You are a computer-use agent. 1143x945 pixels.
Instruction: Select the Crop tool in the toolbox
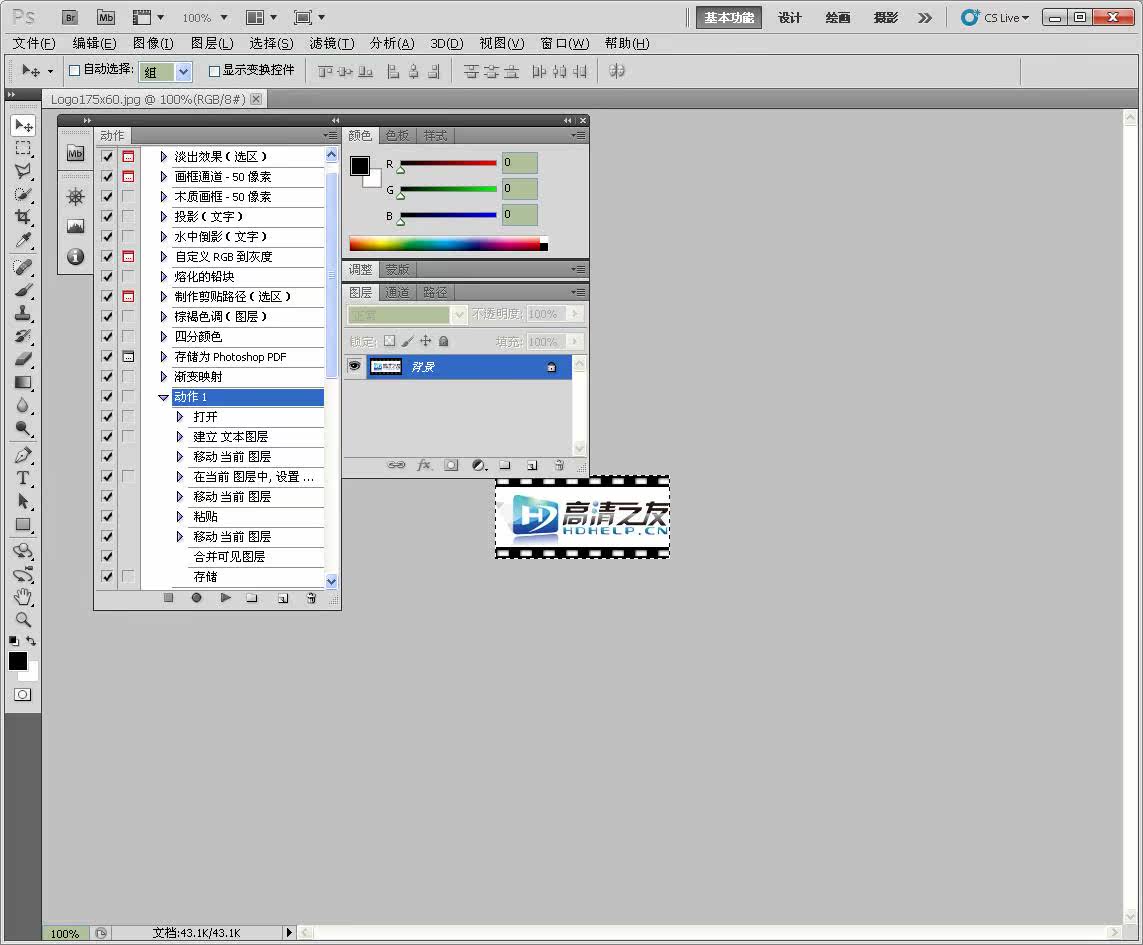click(x=23, y=217)
